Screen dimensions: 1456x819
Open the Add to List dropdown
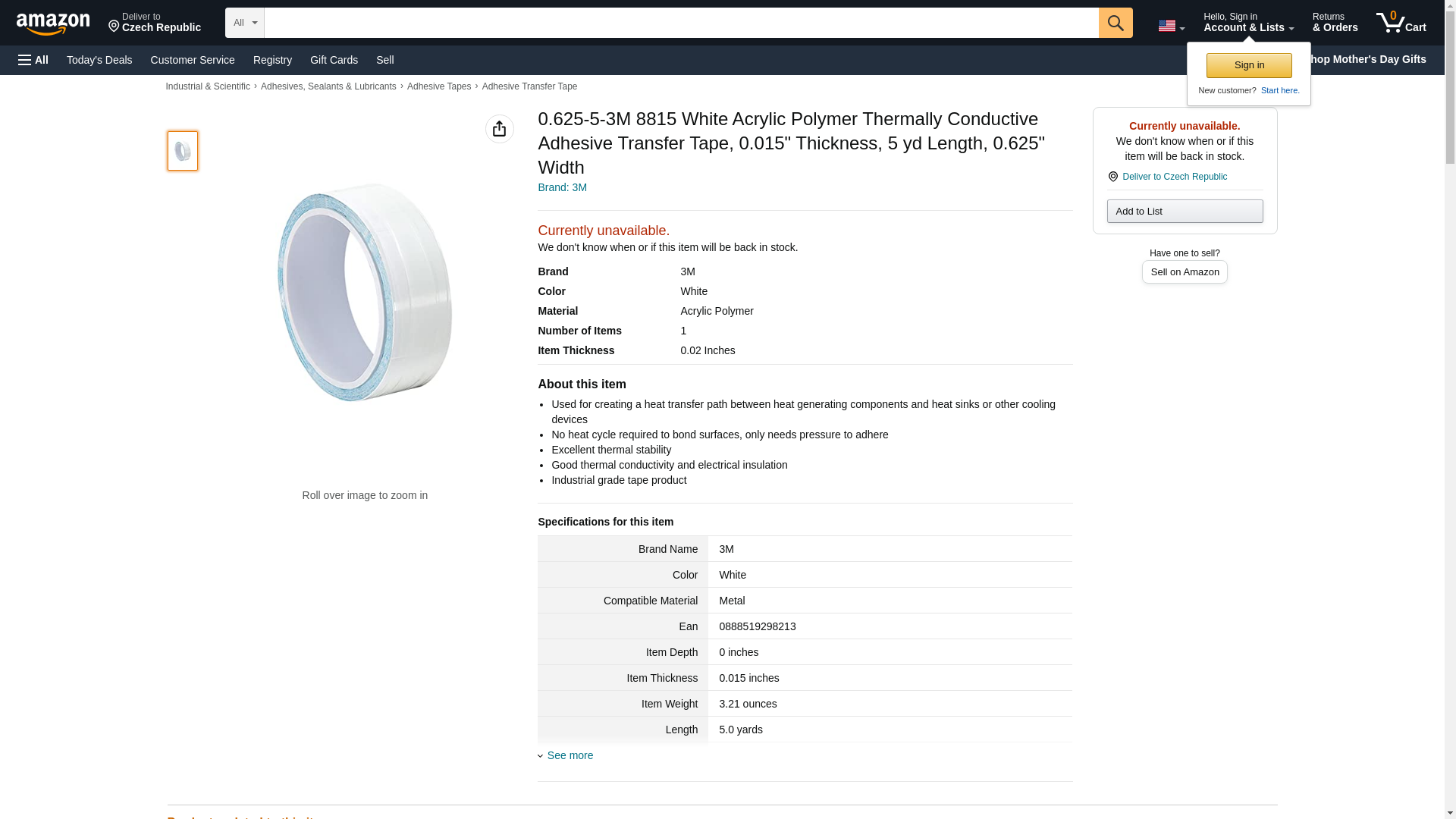pyautogui.click(x=1184, y=211)
